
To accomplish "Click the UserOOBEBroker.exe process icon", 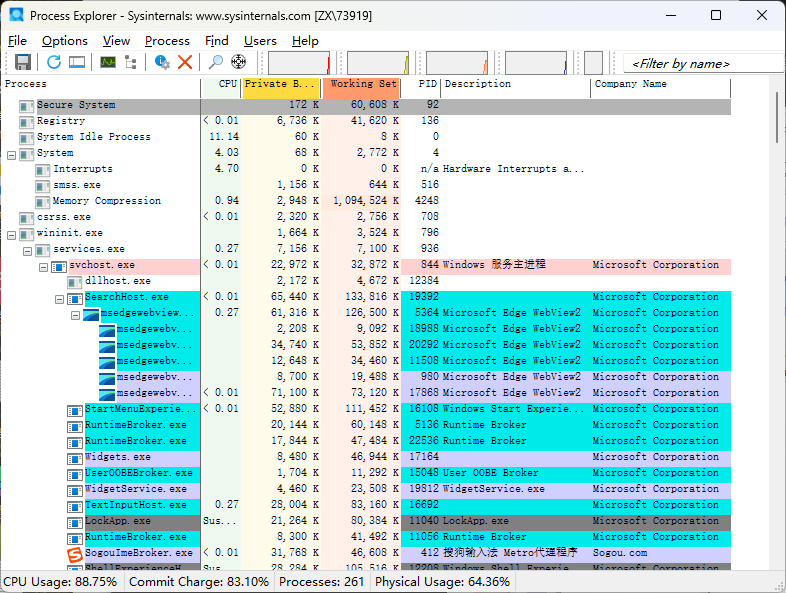I will (75, 475).
